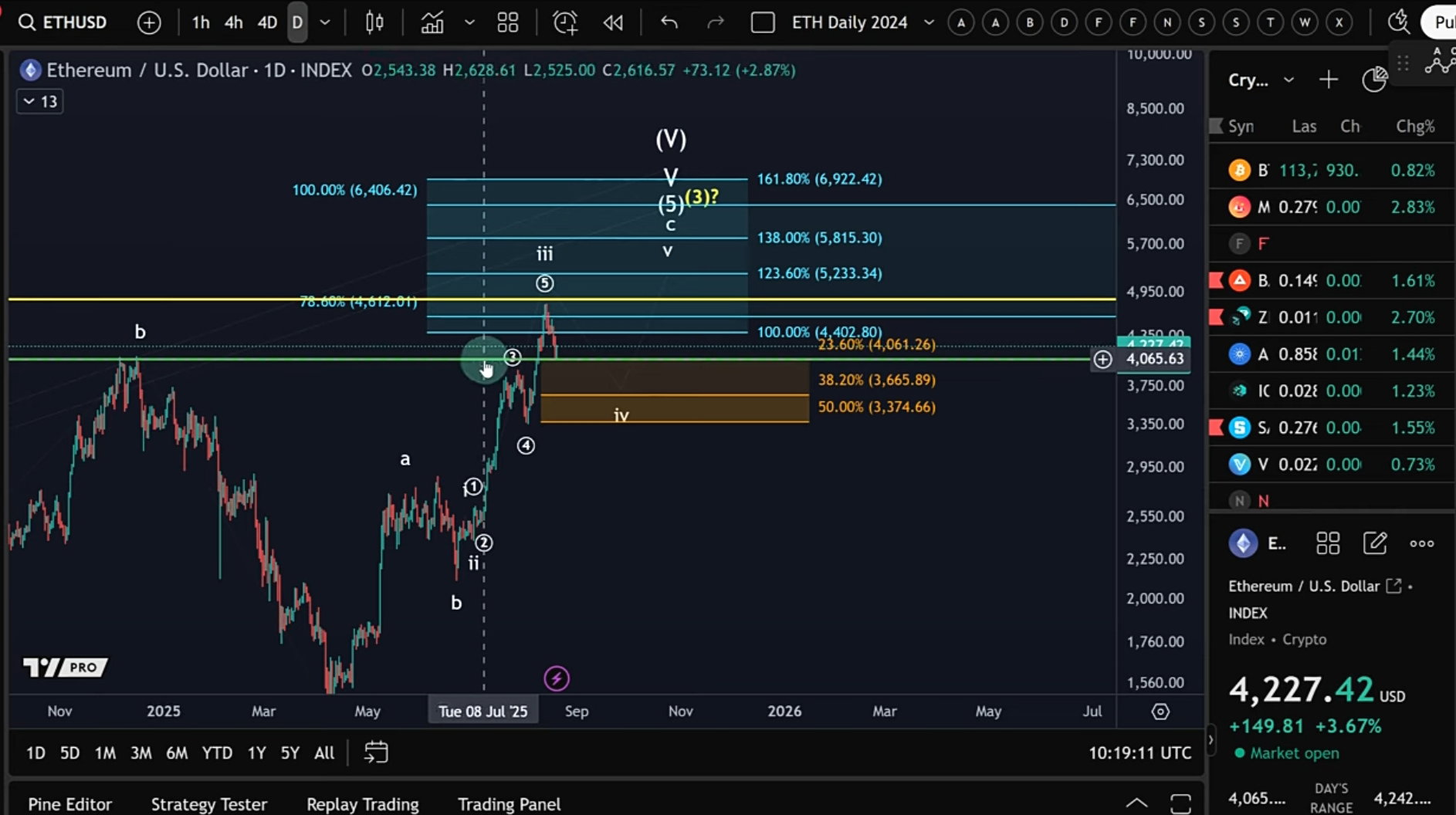Expand the N watchlist section

coord(1332,501)
